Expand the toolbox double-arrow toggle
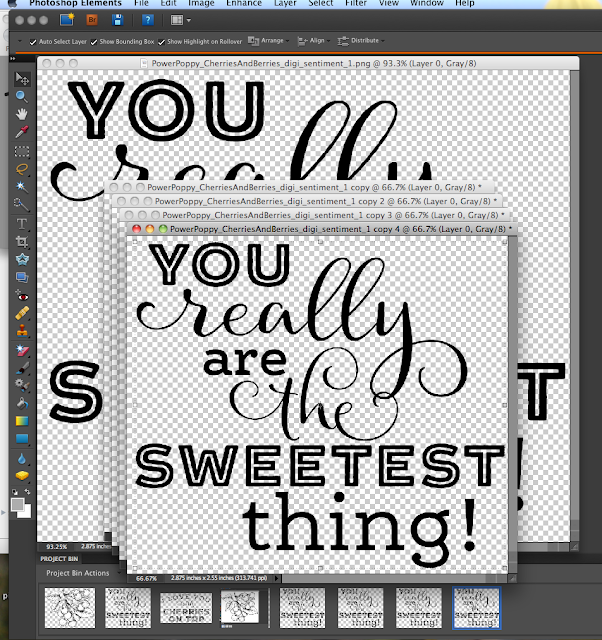Viewport: 602px width, 640px height. tap(13, 59)
